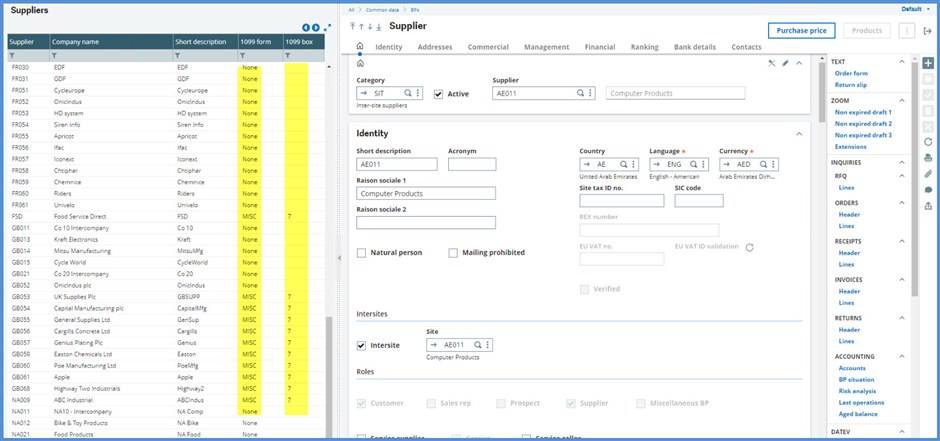Click the Raison sociale 1 input field

[426, 194]
